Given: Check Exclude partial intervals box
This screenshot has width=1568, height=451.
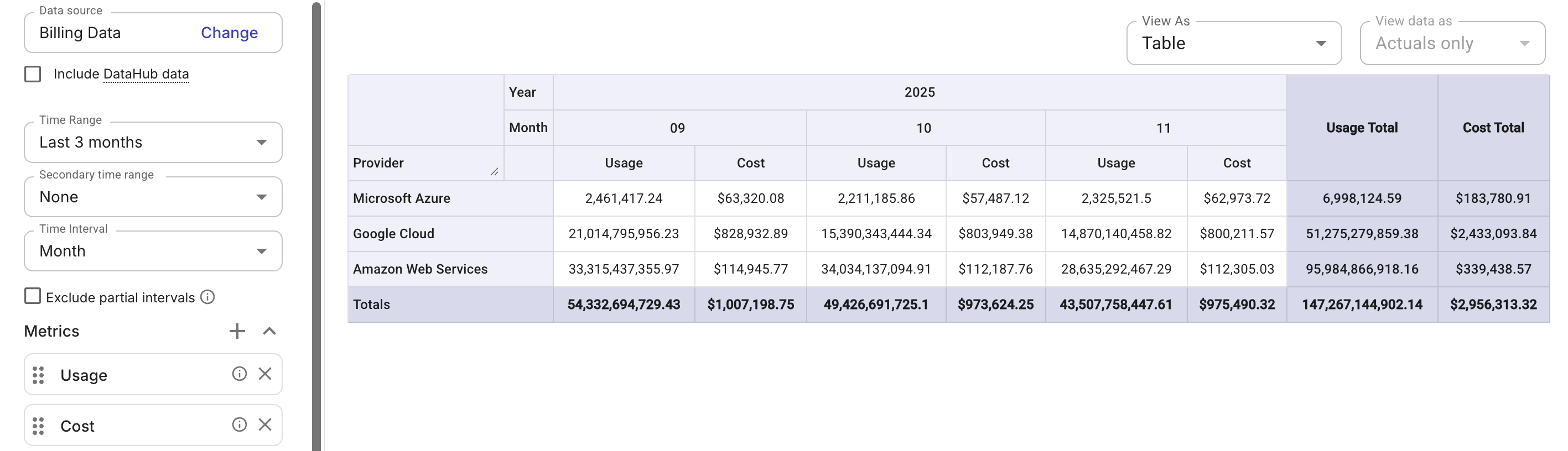Looking at the screenshot, I should (x=33, y=297).
